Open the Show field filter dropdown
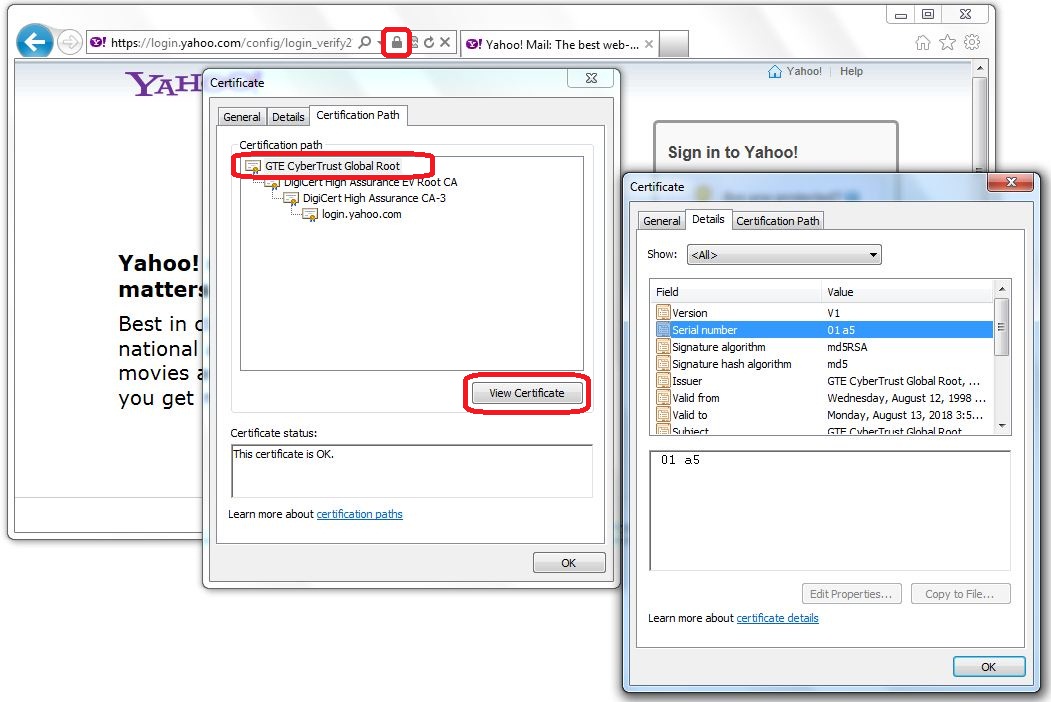The width and height of the screenshot is (1051, 702). [x=872, y=254]
